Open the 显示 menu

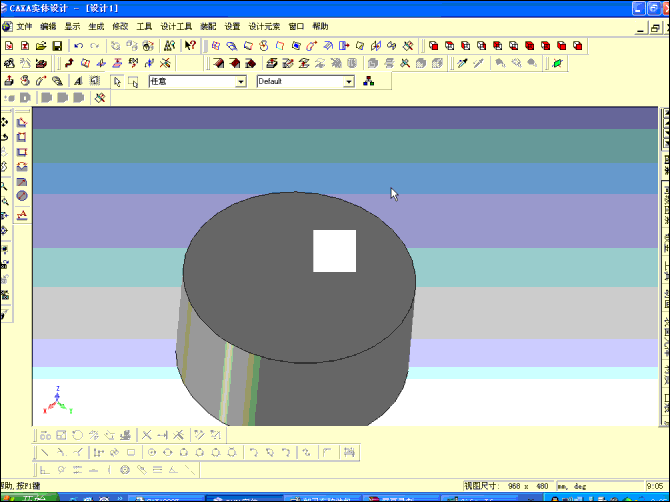pyautogui.click(x=72, y=26)
